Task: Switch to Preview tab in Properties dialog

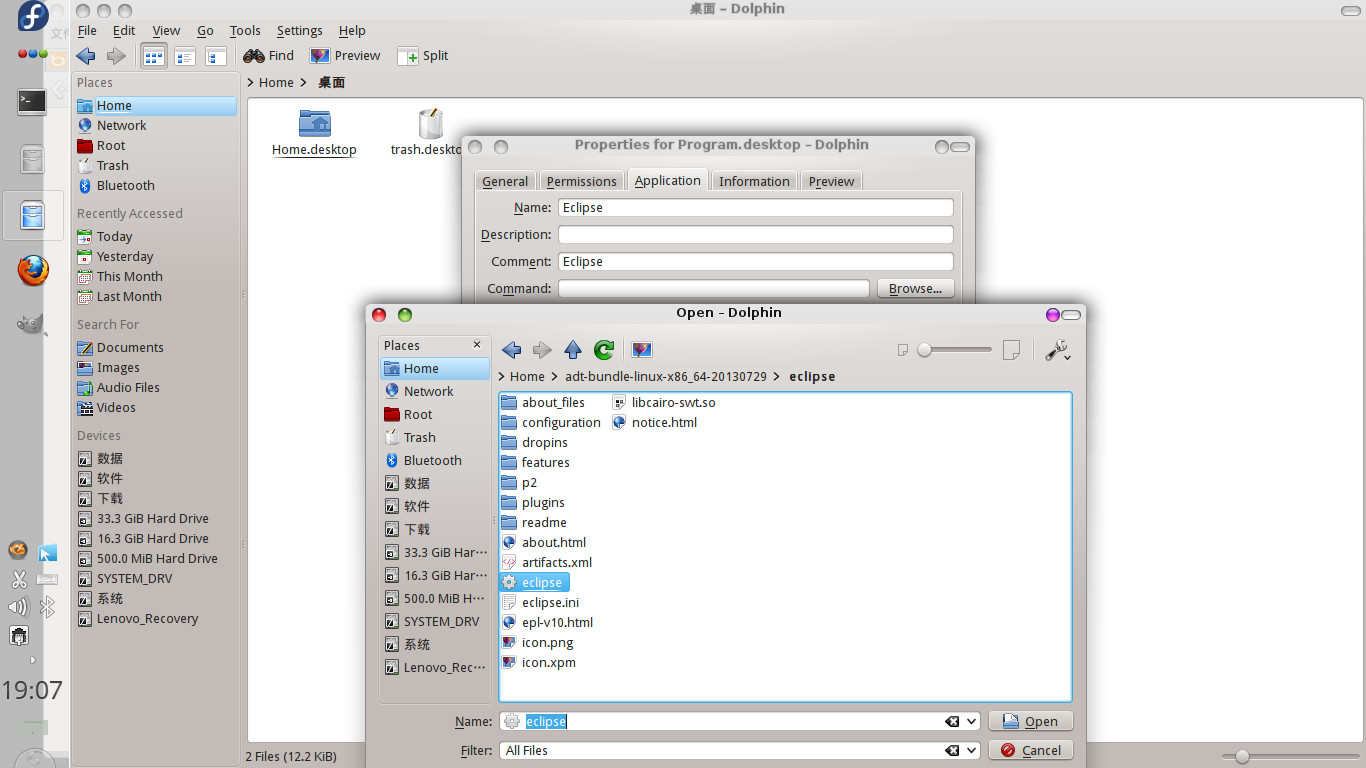Action: click(x=831, y=181)
